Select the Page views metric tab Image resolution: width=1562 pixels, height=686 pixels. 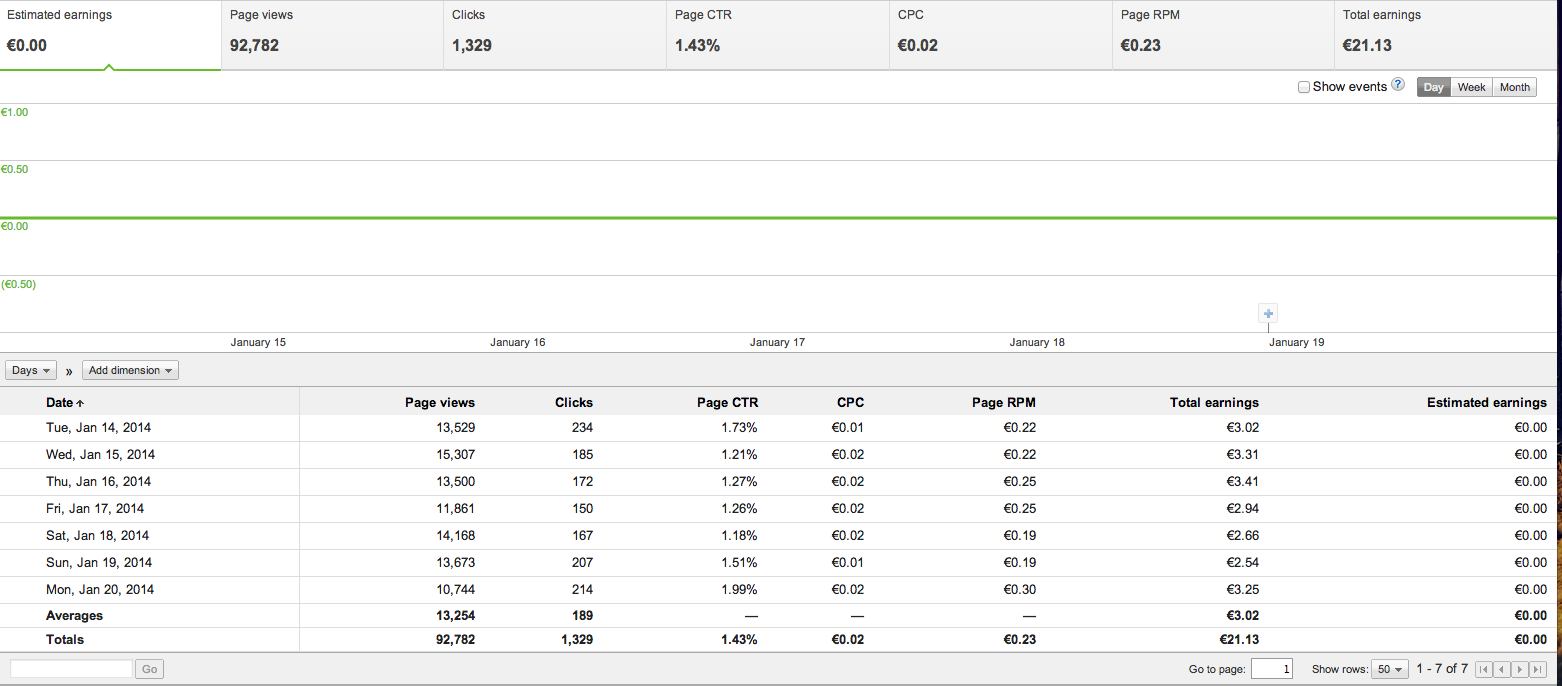[x=332, y=35]
